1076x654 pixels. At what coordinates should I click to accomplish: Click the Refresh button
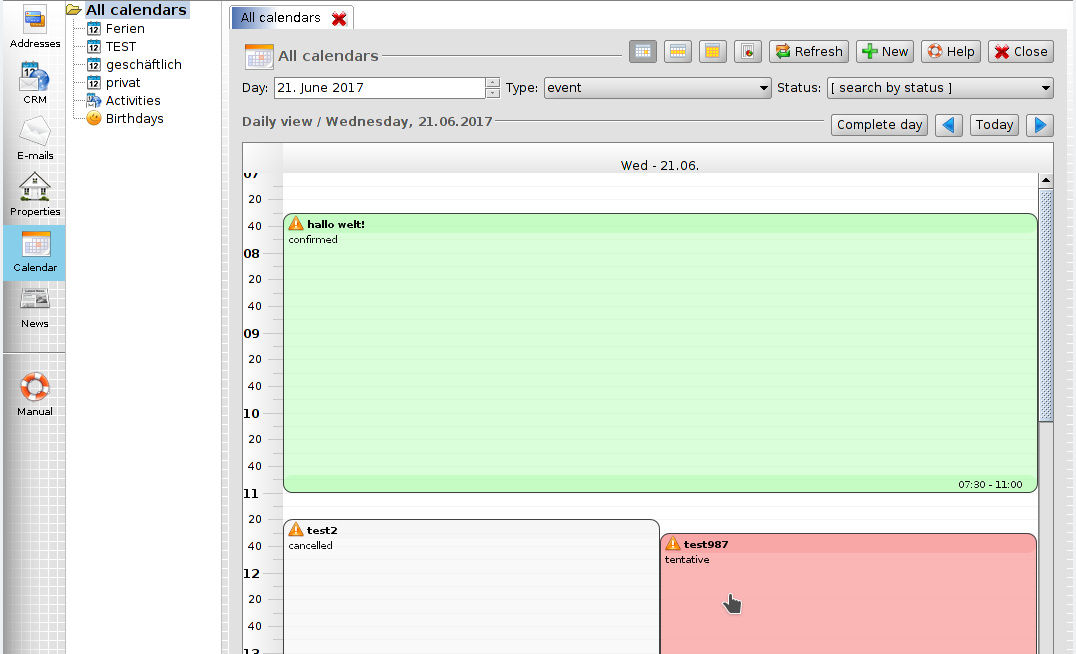pos(809,52)
